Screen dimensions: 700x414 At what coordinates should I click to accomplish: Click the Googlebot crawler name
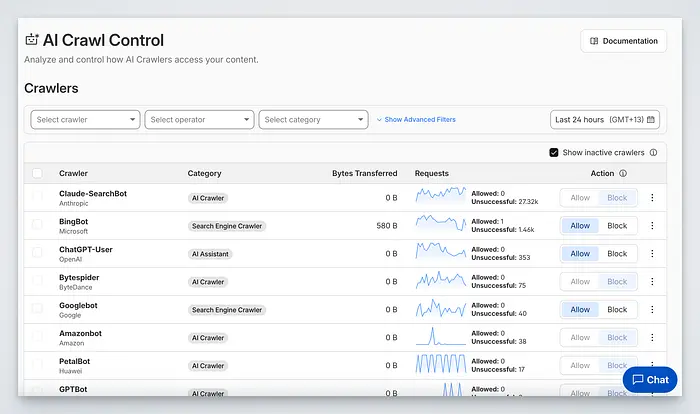click(x=78, y=305)
